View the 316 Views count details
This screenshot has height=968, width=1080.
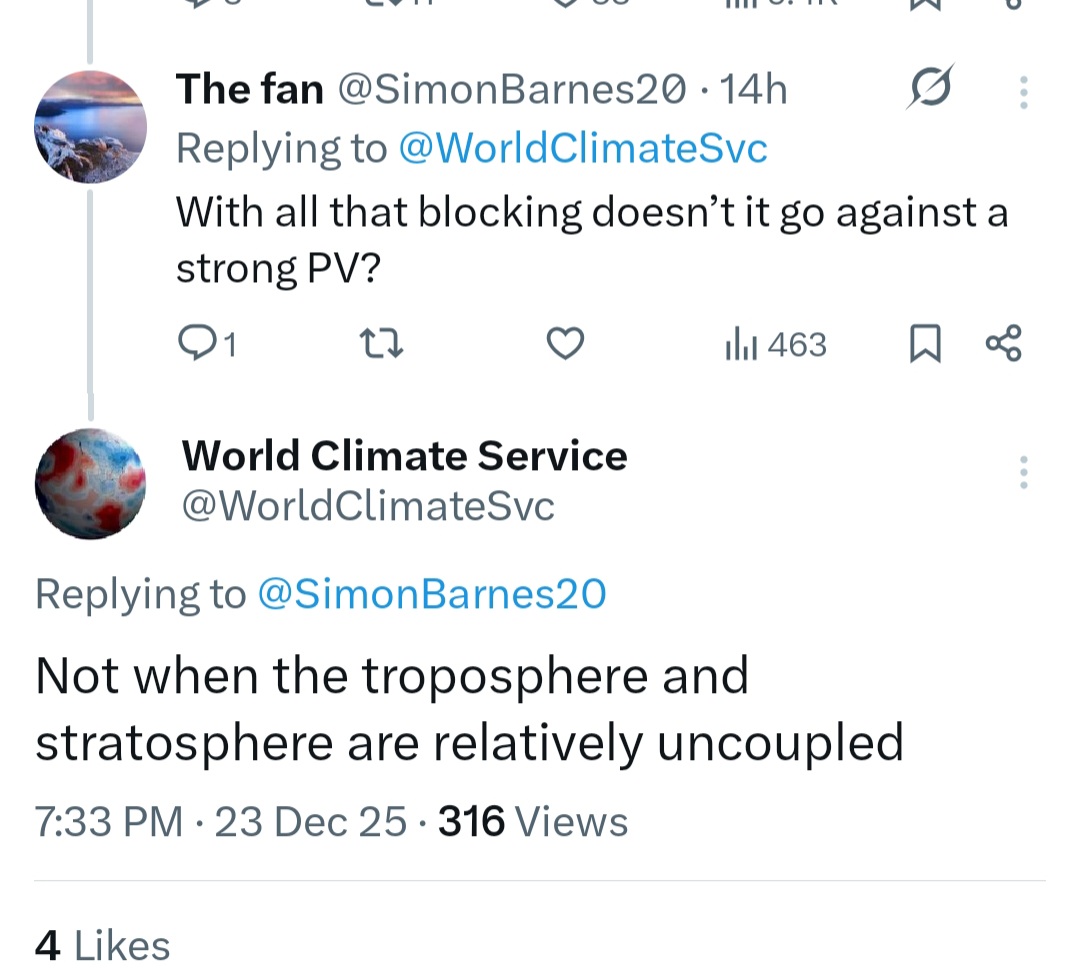click(x=533, y=822)
